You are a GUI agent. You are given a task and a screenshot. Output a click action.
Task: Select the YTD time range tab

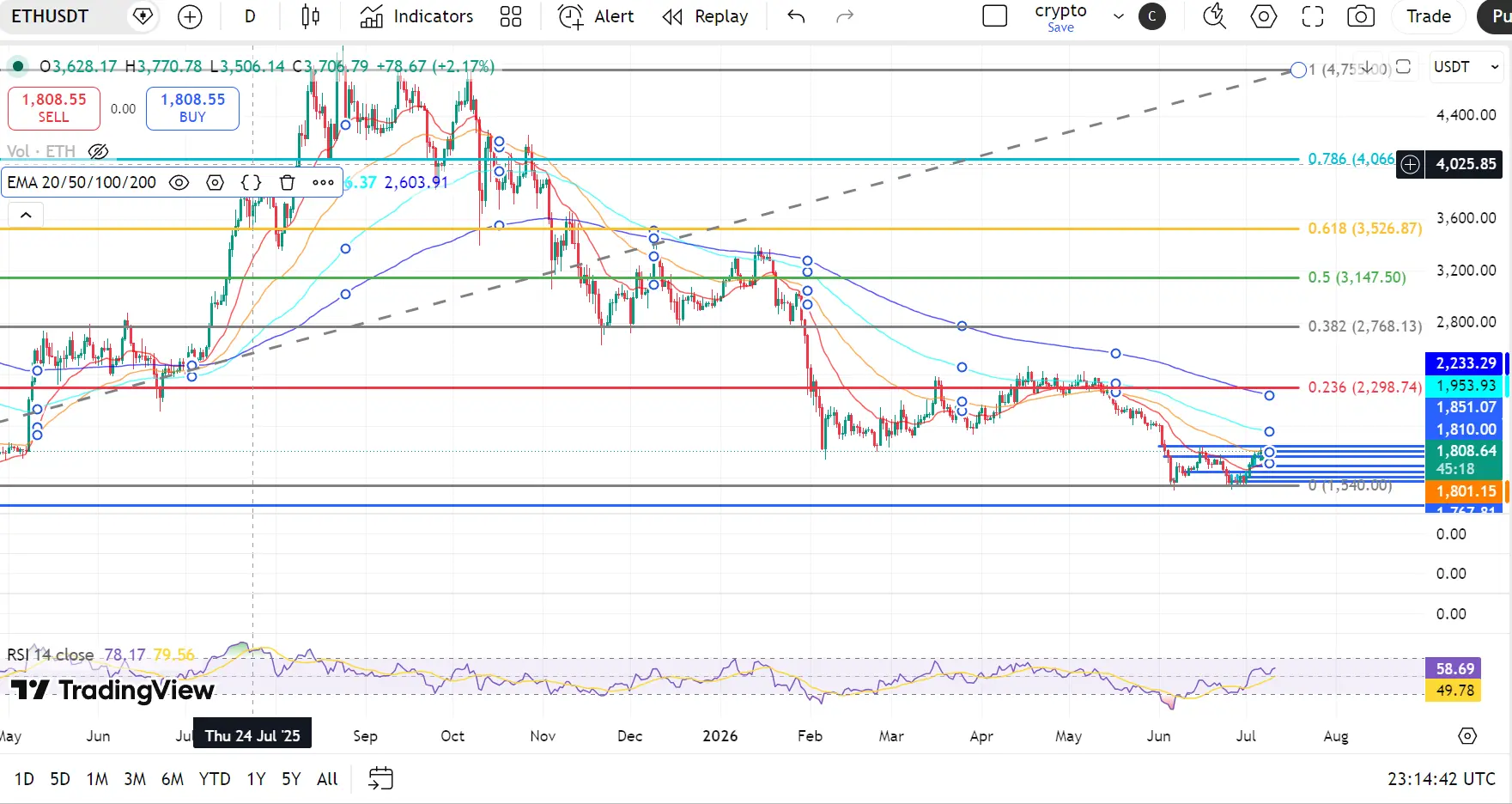(x=215, y=779)
